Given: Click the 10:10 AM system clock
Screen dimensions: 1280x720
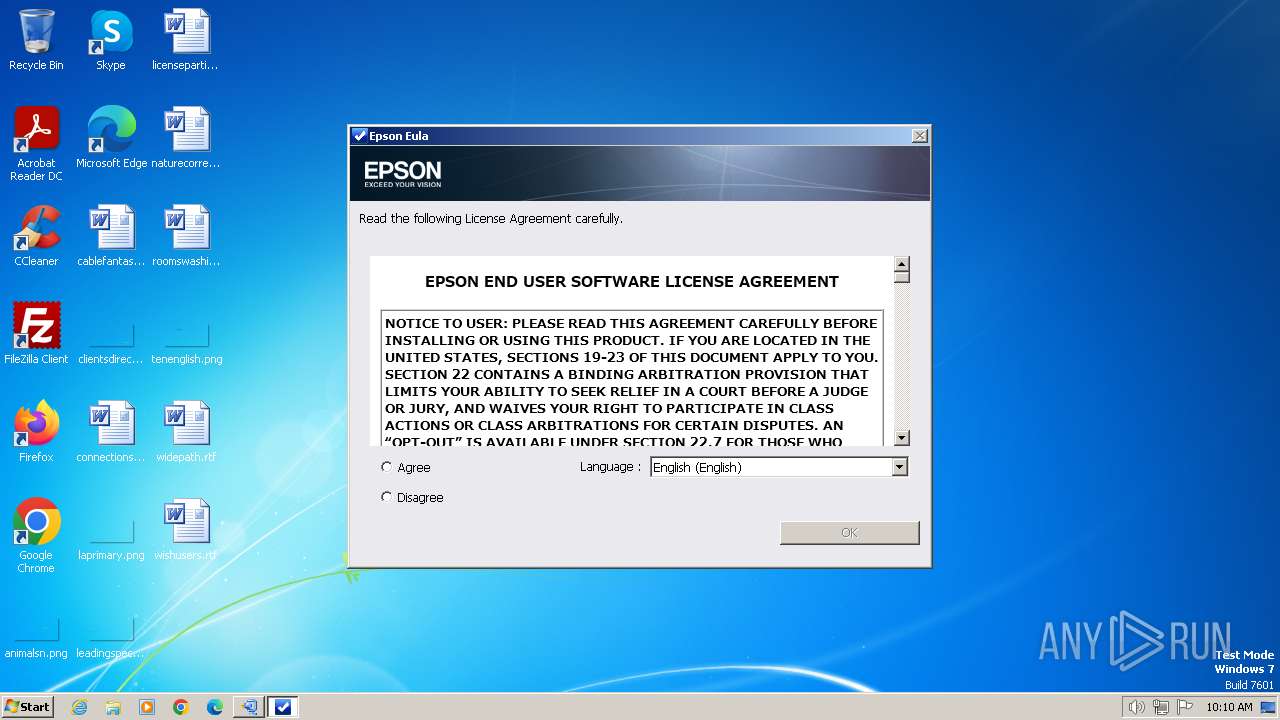Looking at the screenshot, I should click(1229, 707).
